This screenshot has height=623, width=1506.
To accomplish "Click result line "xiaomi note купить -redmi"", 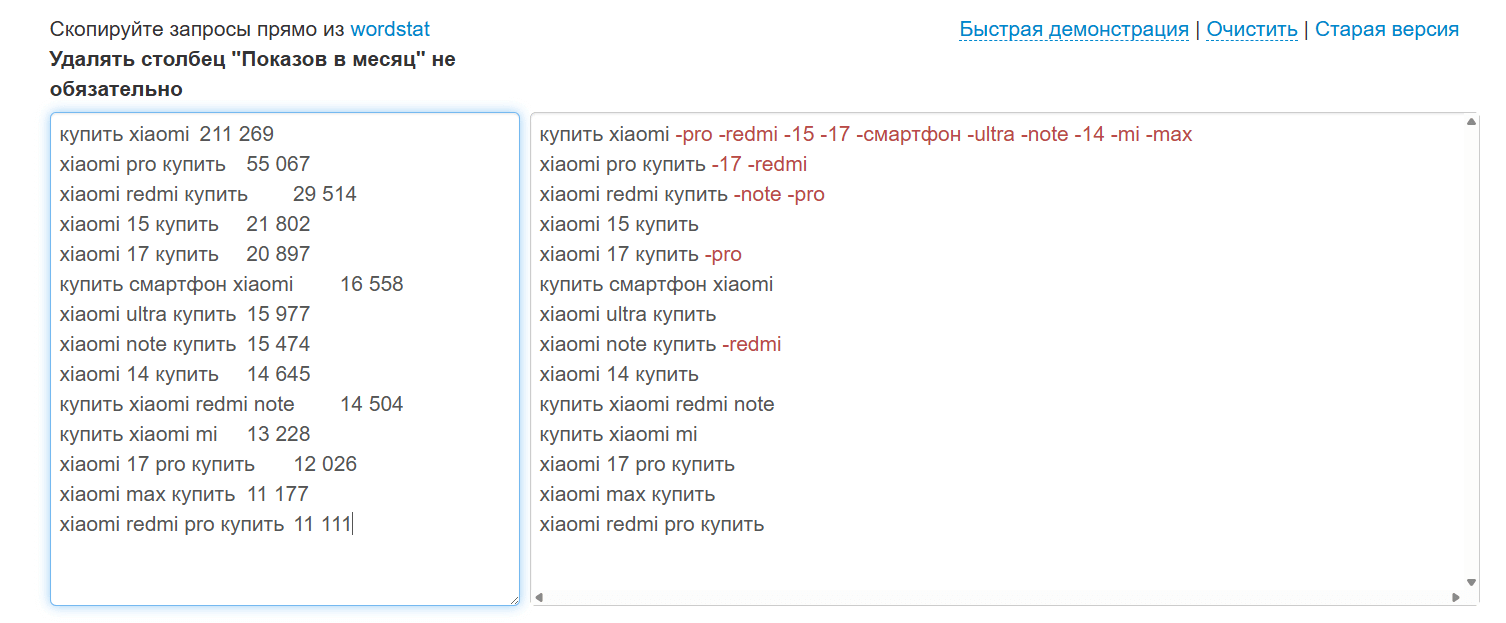I will pyautogui.click(x=660, y=344).
